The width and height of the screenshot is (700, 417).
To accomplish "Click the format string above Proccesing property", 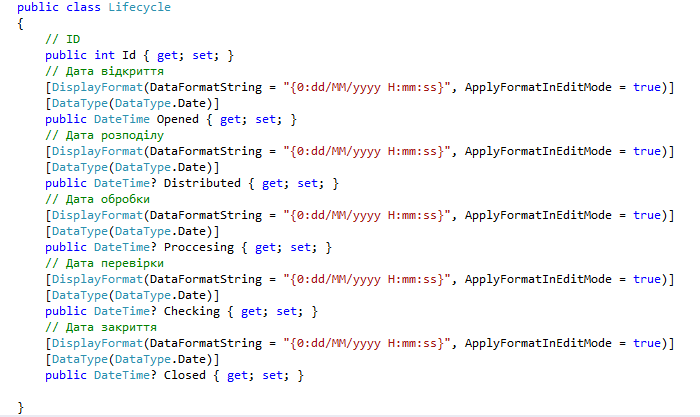I will (x=367, y=216).
